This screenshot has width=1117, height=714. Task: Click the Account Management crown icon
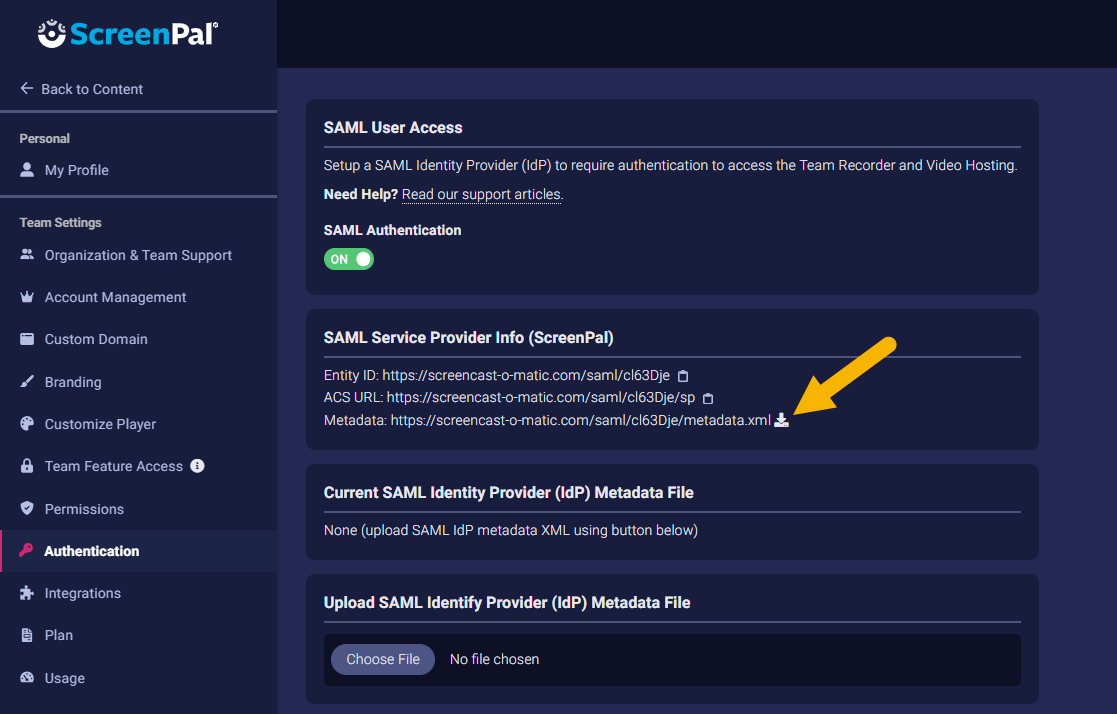coord(27,297)
